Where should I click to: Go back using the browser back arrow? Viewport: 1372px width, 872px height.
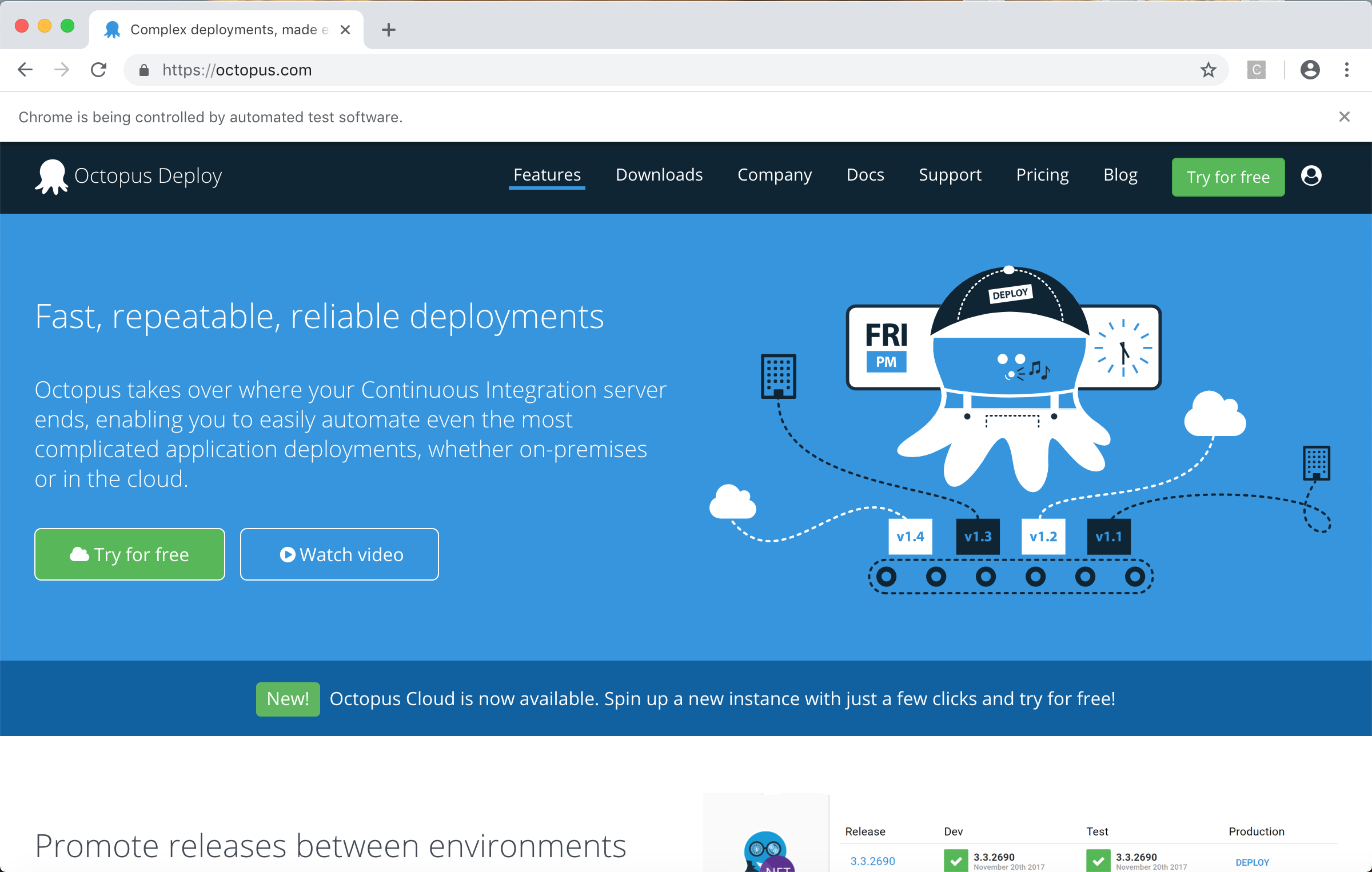pyautogui.click(x=25, y=70)
